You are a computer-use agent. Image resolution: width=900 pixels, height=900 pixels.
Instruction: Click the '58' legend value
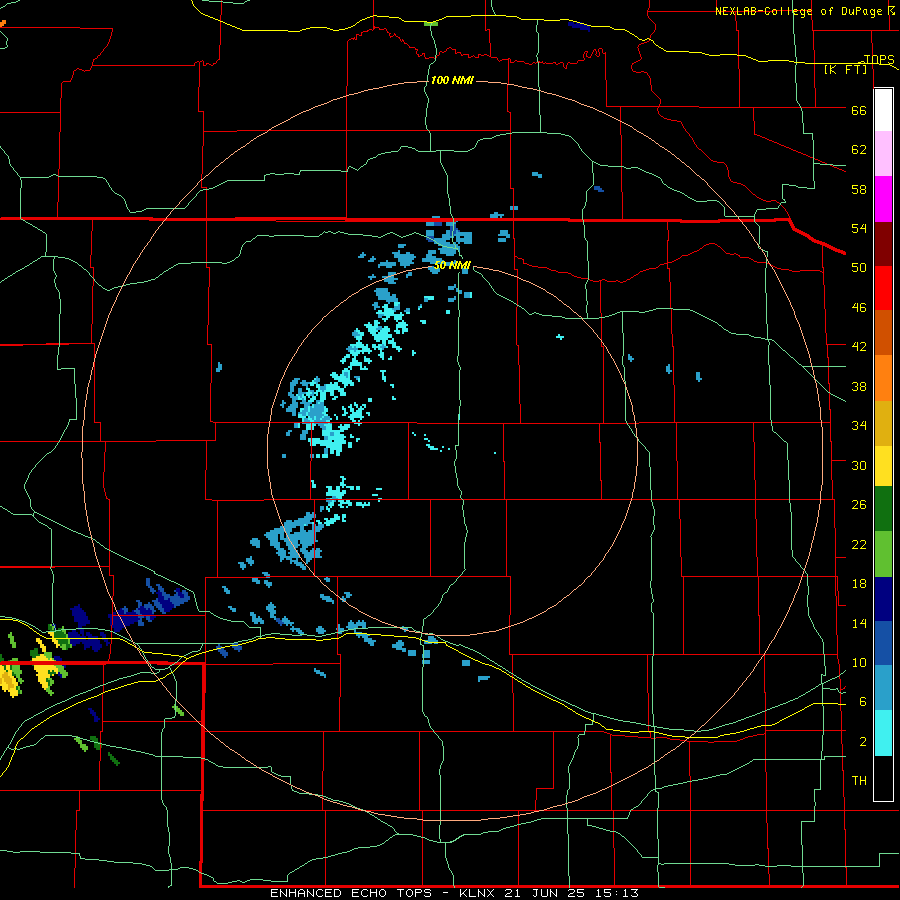coord(859,189)
